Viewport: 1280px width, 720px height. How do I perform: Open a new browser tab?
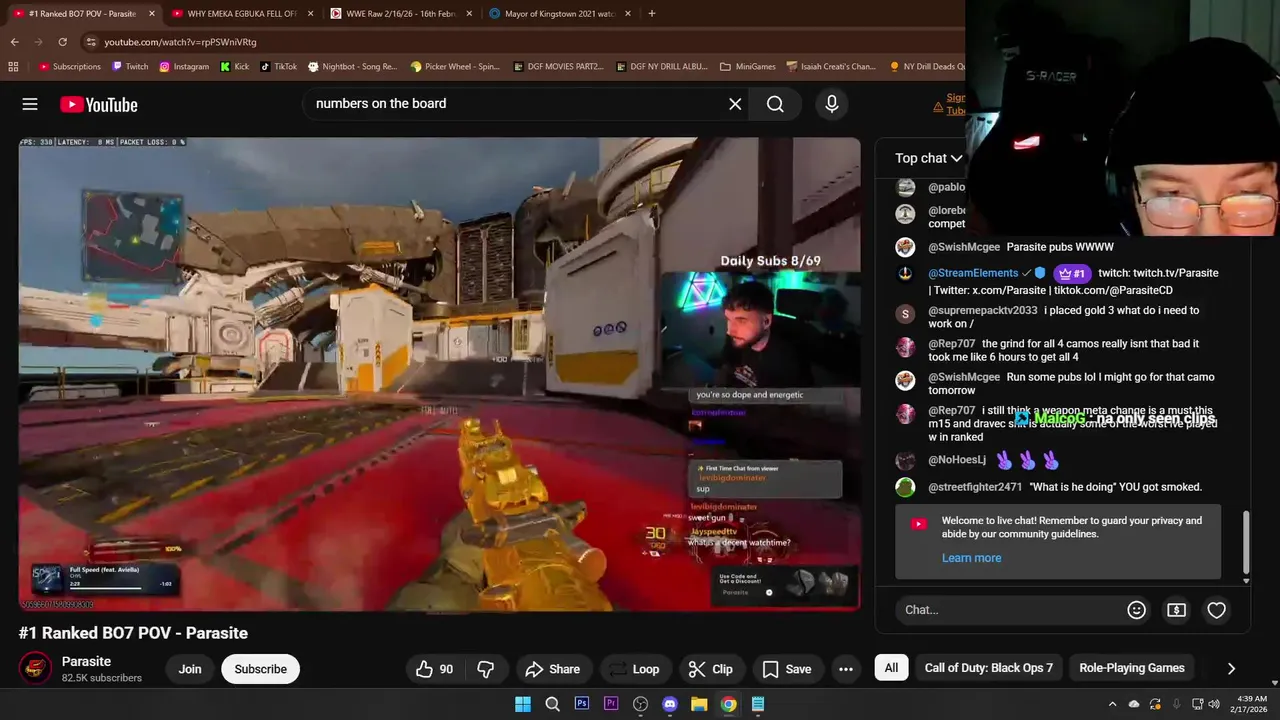[652, 14]
